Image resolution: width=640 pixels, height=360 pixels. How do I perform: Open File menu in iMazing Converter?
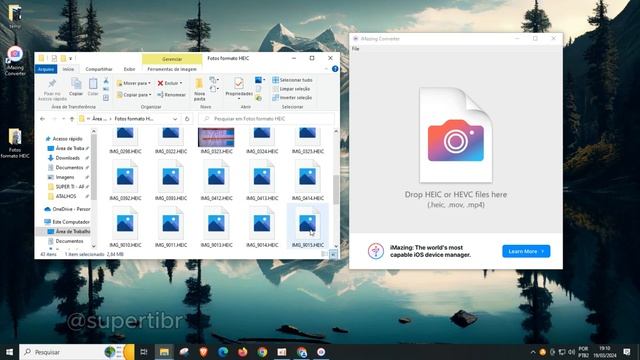[x=356, y=49]
